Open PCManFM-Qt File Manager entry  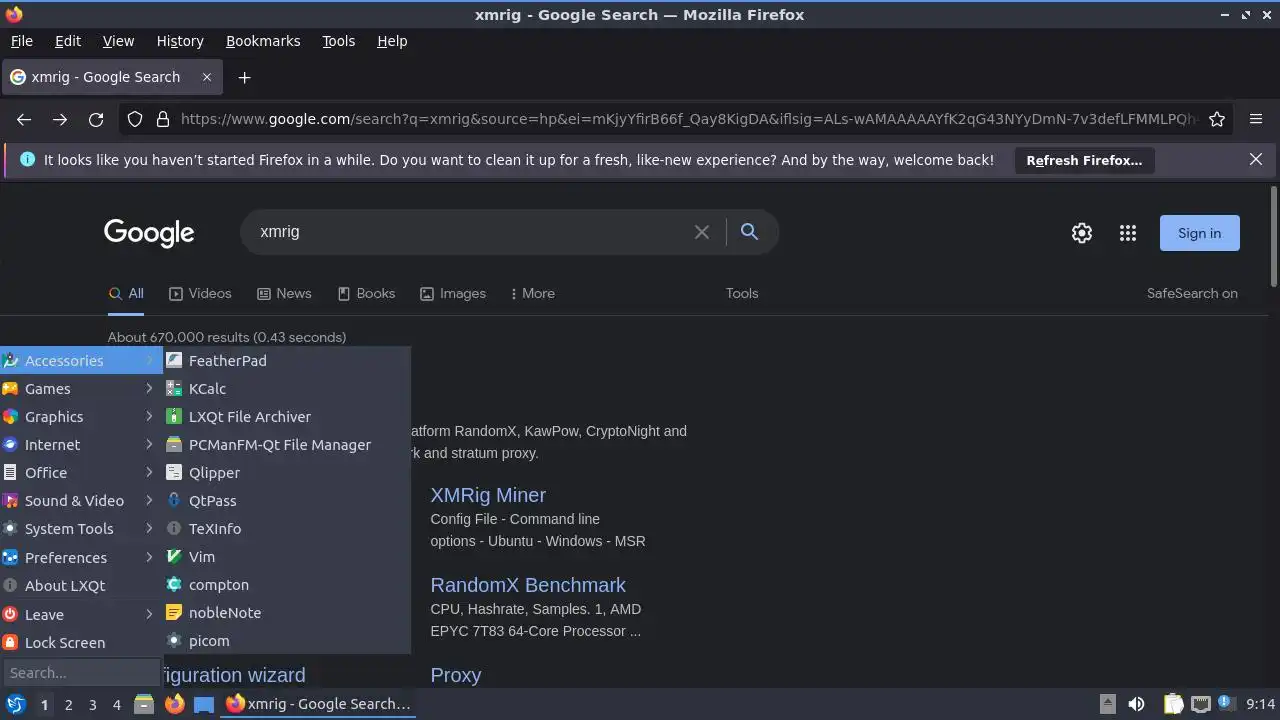287,445
